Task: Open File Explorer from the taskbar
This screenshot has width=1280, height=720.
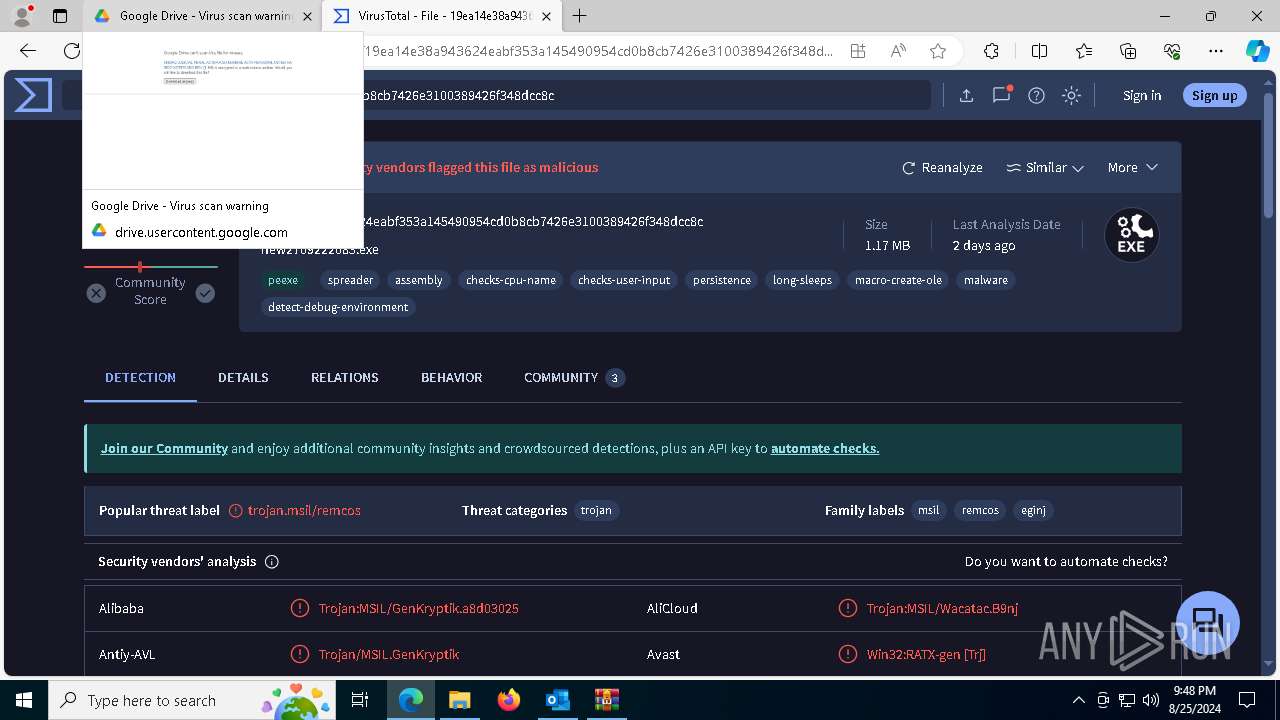Action: pyautogui.click(x=459, y=700)
